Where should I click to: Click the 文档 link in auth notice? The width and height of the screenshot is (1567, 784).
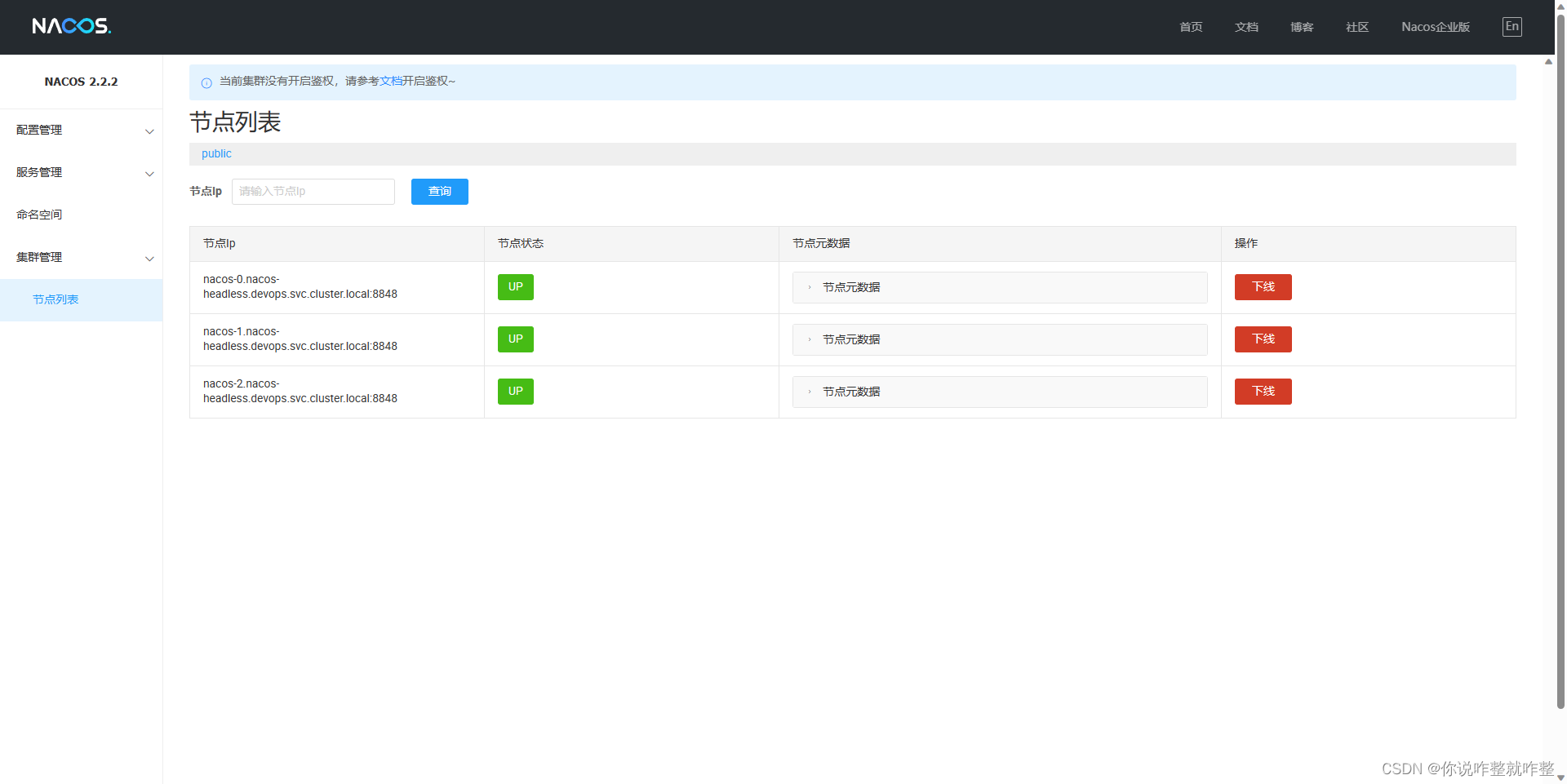pyautogui.click(x=391, y=81)
